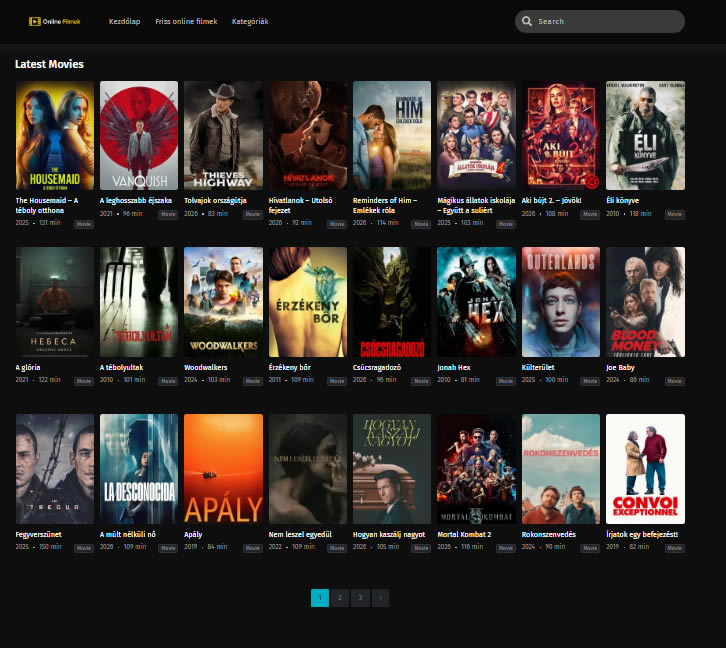This screenshot has height=648, width=726.
Task: Open Friss online filmek menu item
Action: click(186, 21)
